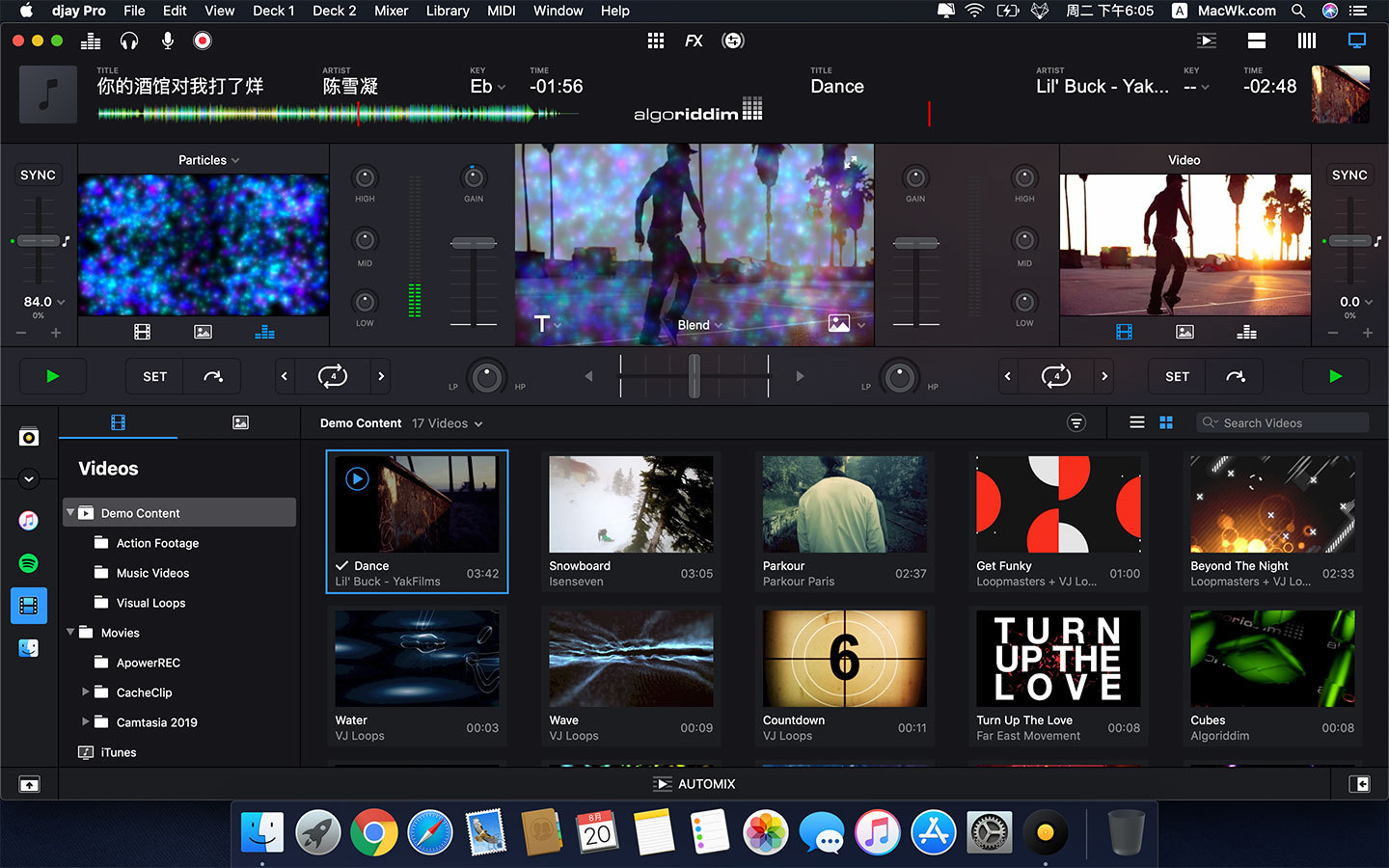Open the library filter icon
Image resolution: width=1389 pixels, height=868 pixels.
click(1076, 422)
